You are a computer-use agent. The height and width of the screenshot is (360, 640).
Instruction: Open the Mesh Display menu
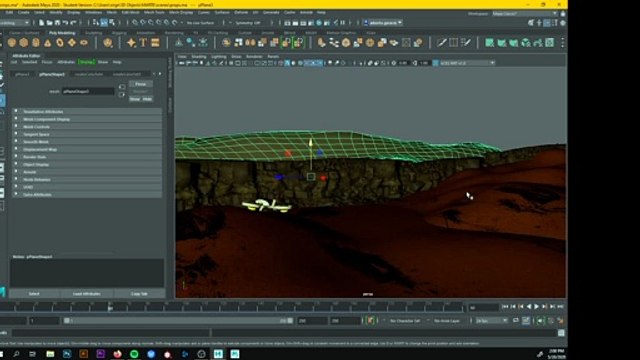181,13
